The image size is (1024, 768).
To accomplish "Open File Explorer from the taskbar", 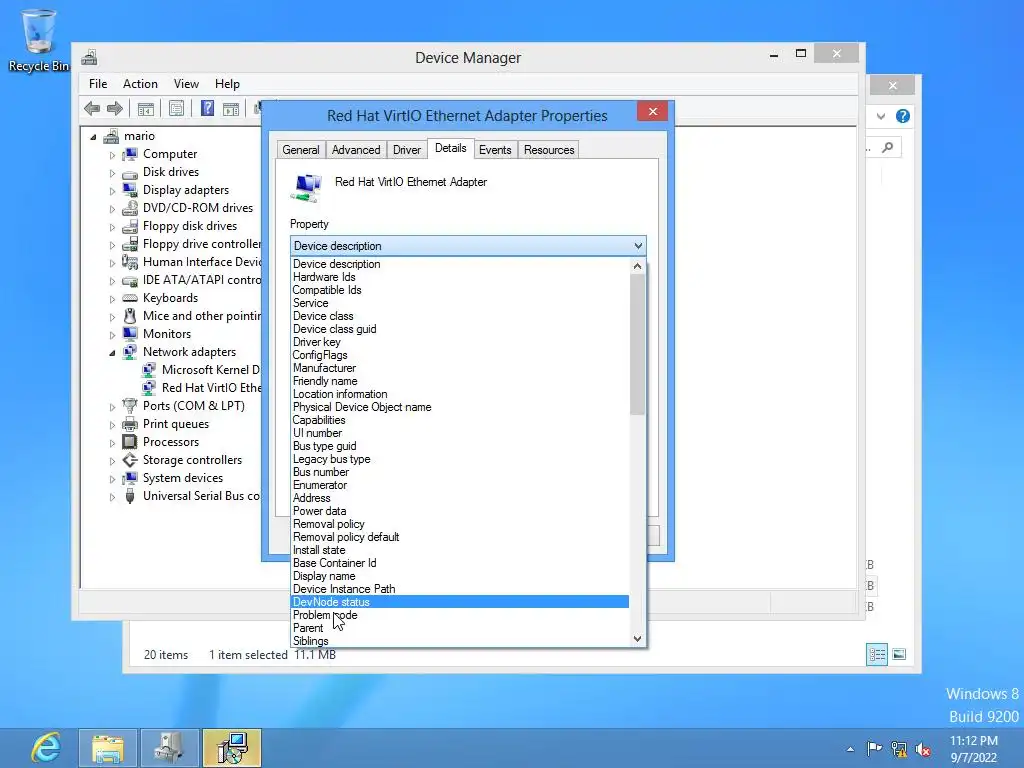I will [108, 748].
